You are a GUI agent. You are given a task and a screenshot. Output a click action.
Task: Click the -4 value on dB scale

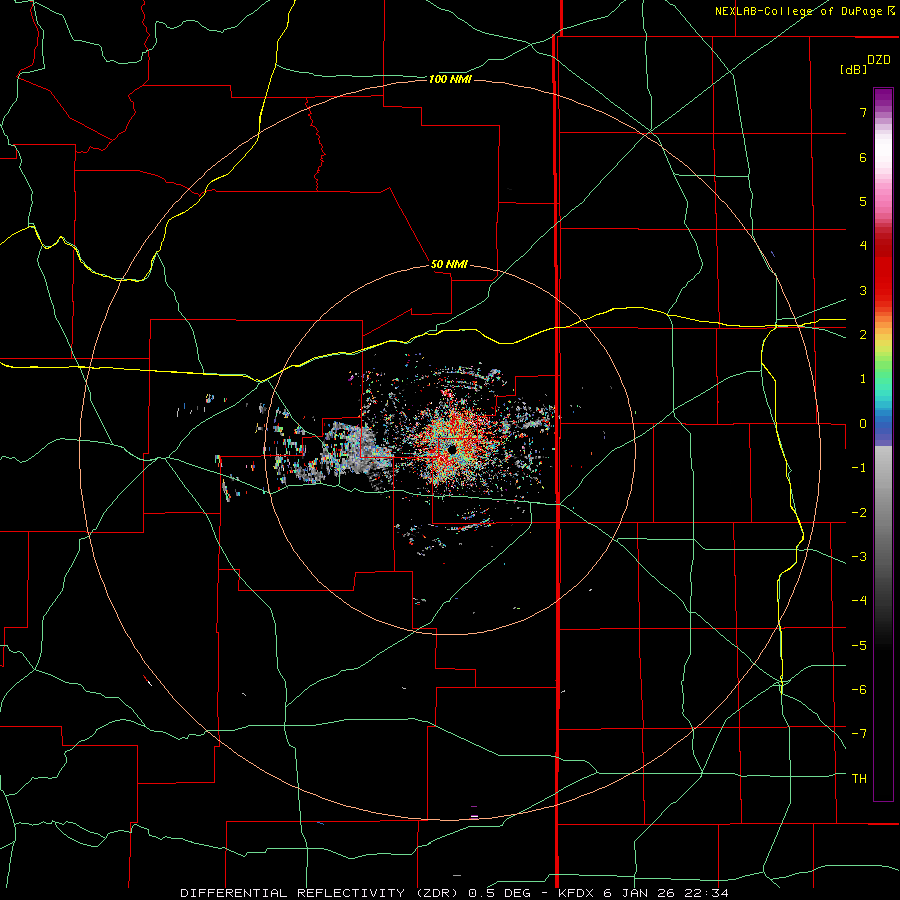[x=859, y=601]
